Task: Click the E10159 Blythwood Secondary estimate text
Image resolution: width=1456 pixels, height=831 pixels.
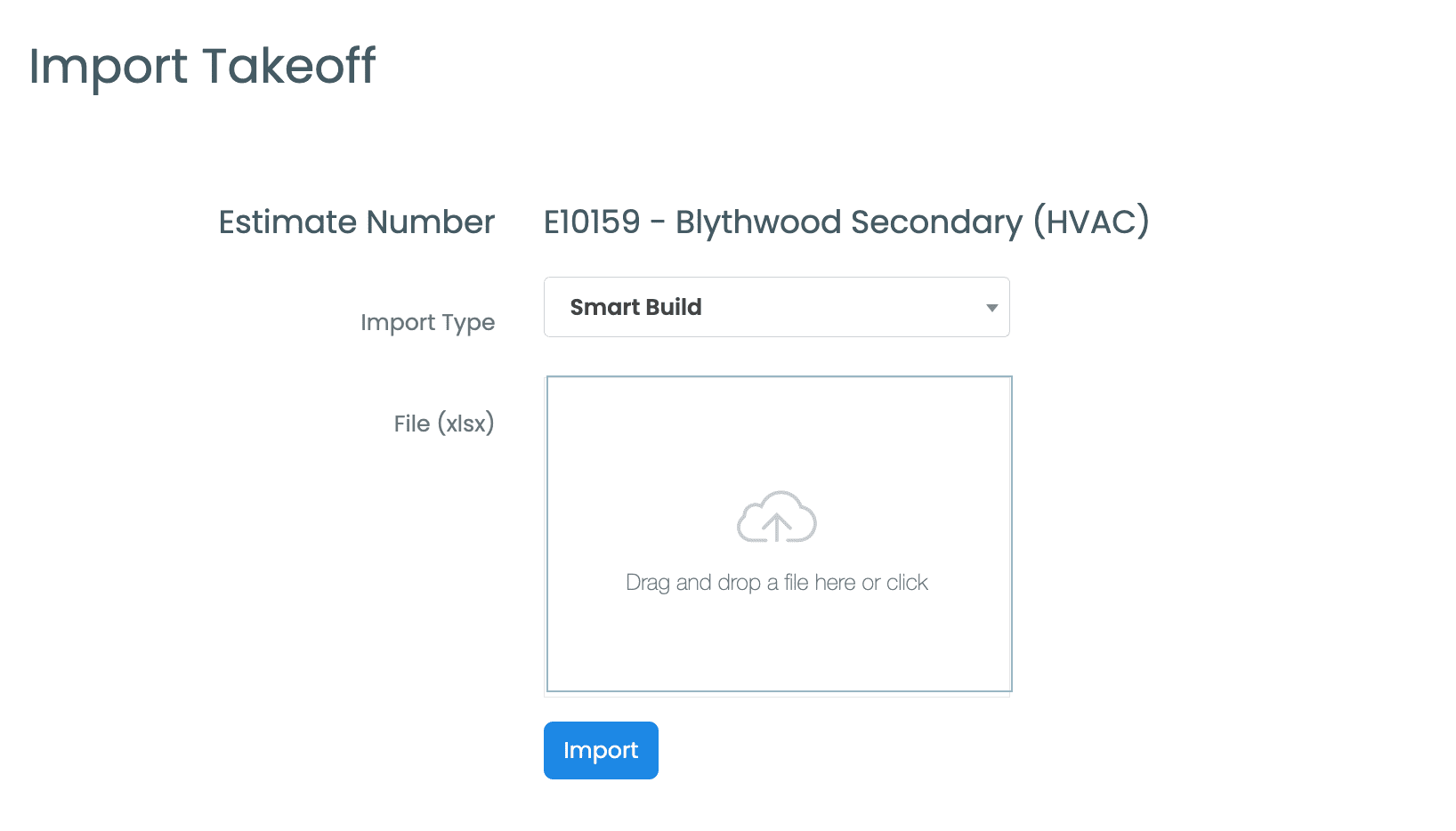Action: (845, 222)
